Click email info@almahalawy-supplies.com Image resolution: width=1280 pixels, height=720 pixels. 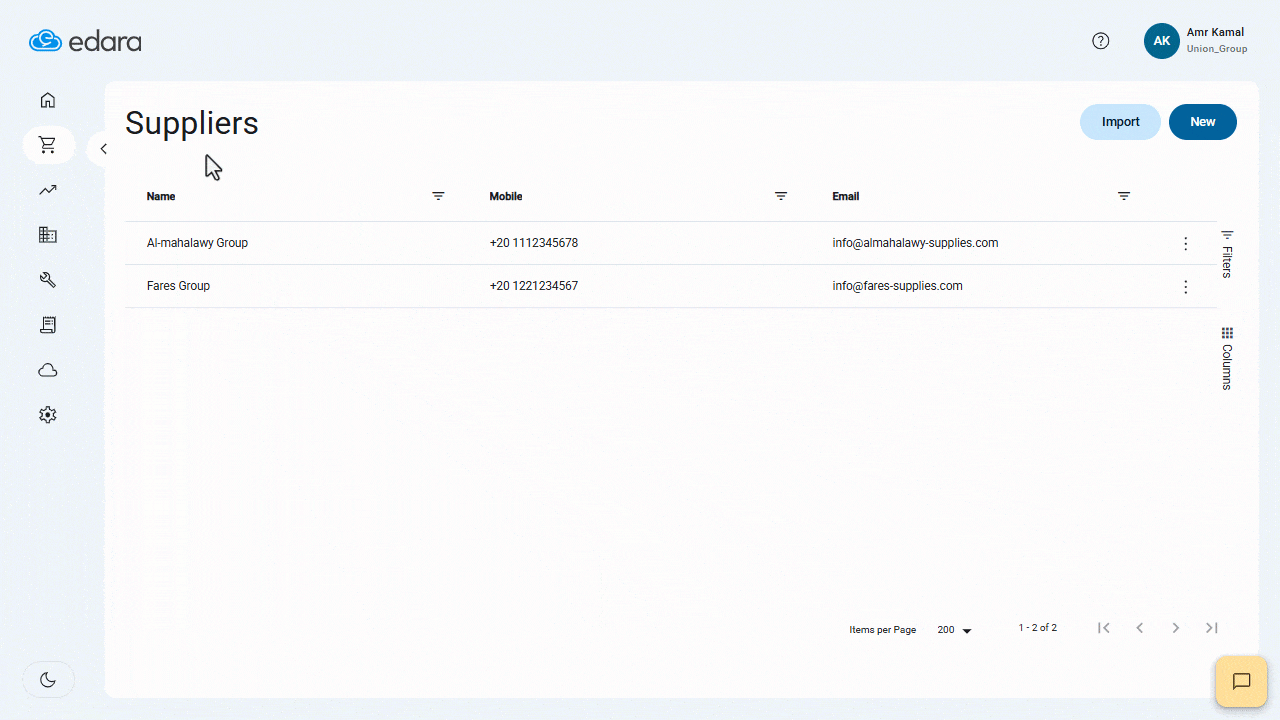(915, 243)
